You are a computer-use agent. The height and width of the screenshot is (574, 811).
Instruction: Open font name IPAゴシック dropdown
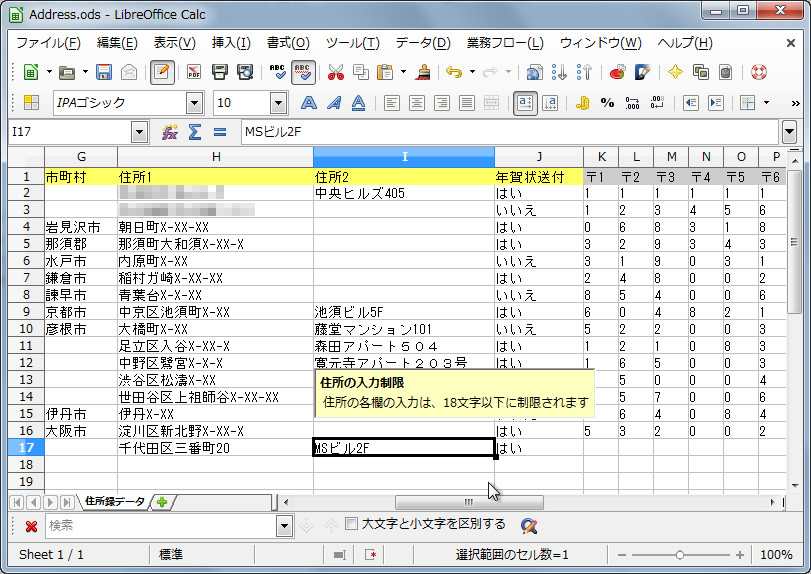194,103
